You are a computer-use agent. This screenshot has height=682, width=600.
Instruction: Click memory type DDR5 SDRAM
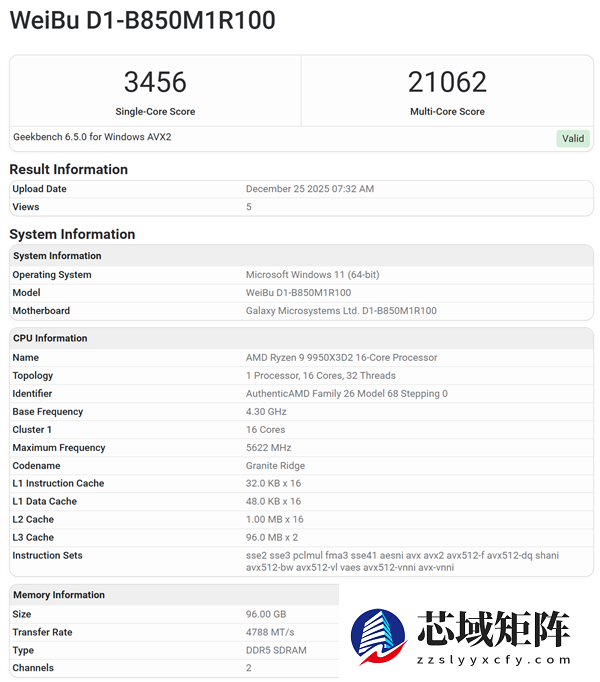coord(276,650)
